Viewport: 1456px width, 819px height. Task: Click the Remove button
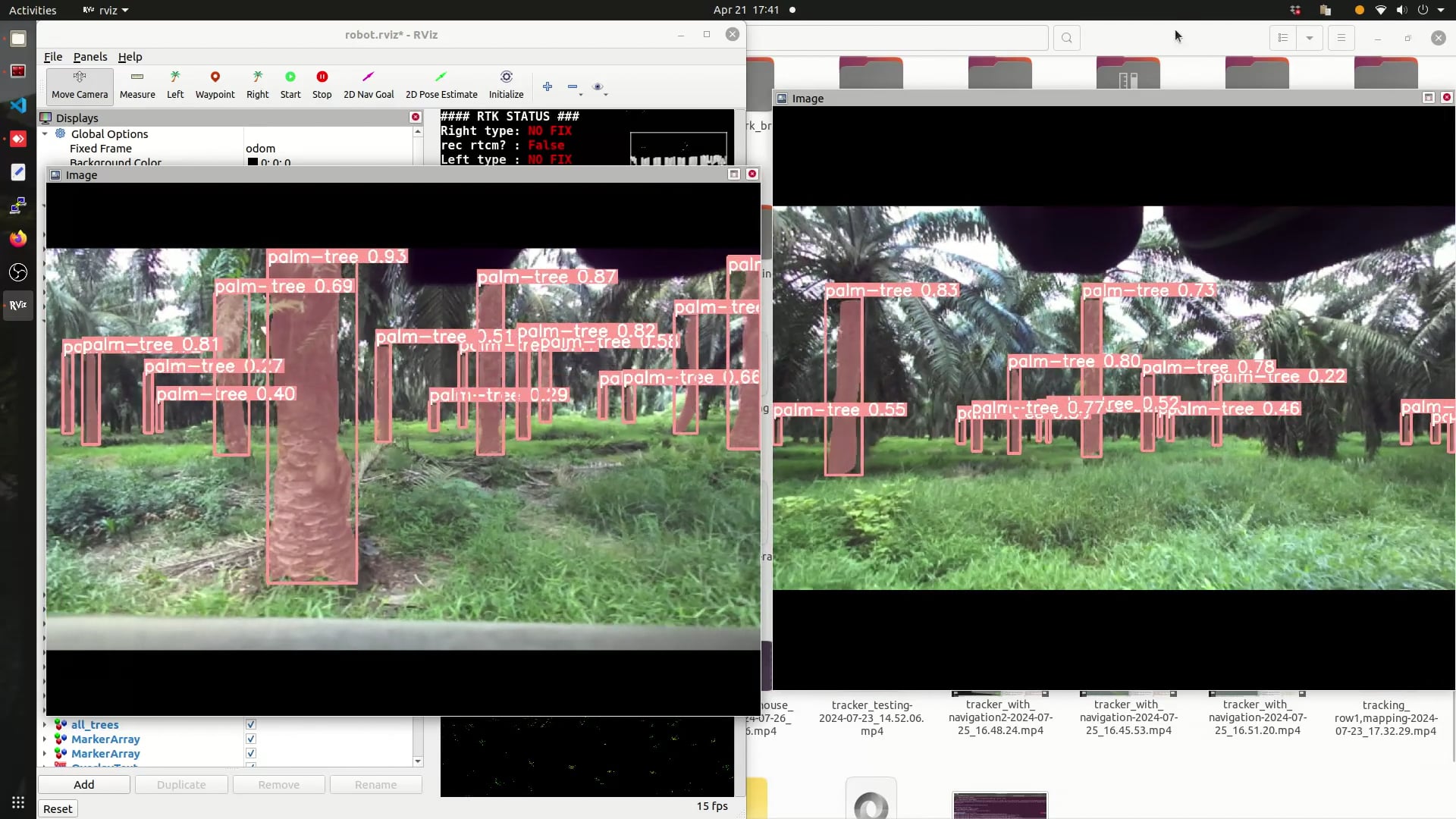coord(278,784)
